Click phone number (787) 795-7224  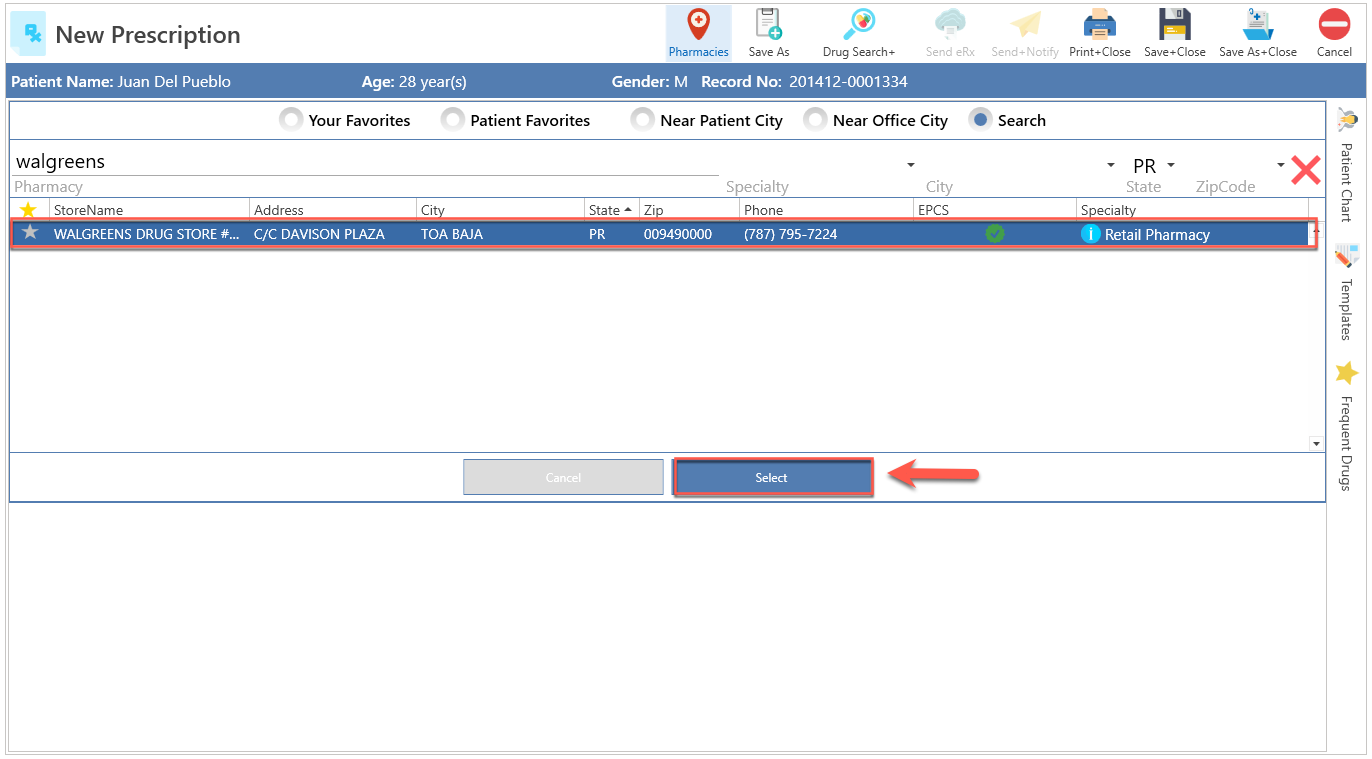click(x=791, y=234)
